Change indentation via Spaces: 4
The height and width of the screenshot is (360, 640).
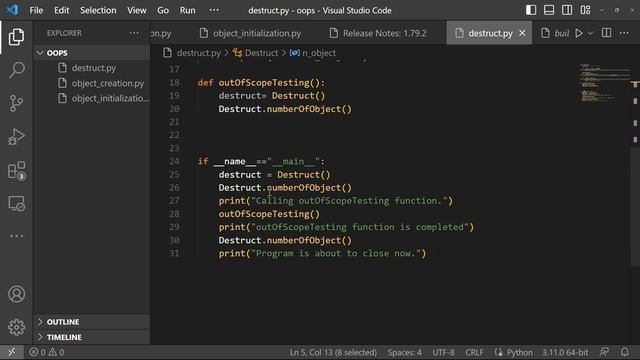coord(404,352)
